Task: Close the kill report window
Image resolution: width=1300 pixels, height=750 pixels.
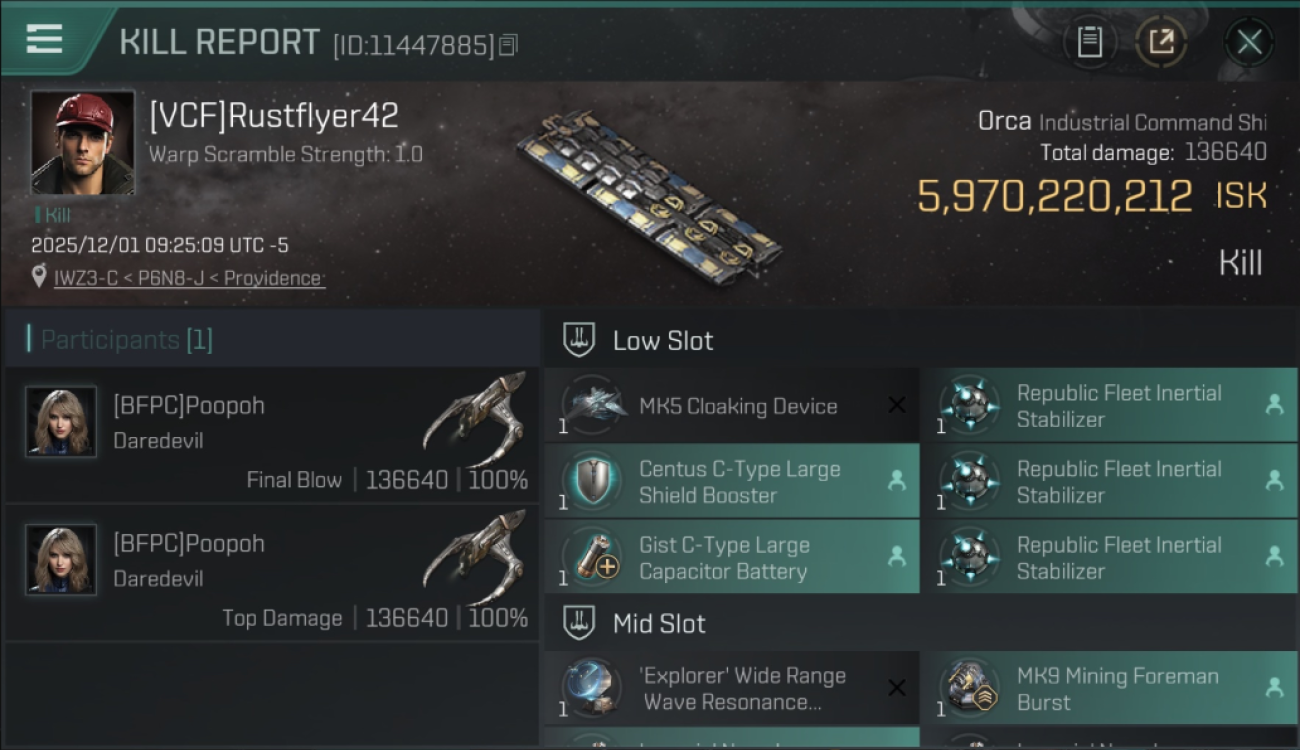Action: click(x=1249, y=42)
